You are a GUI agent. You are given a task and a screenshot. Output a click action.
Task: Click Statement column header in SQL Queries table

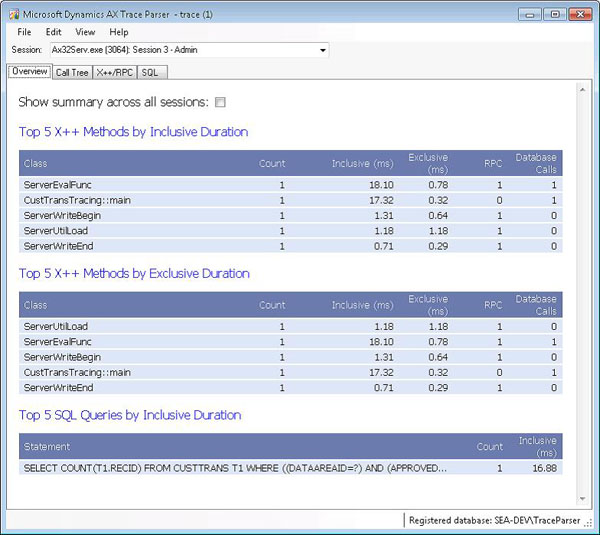[47, 446]
